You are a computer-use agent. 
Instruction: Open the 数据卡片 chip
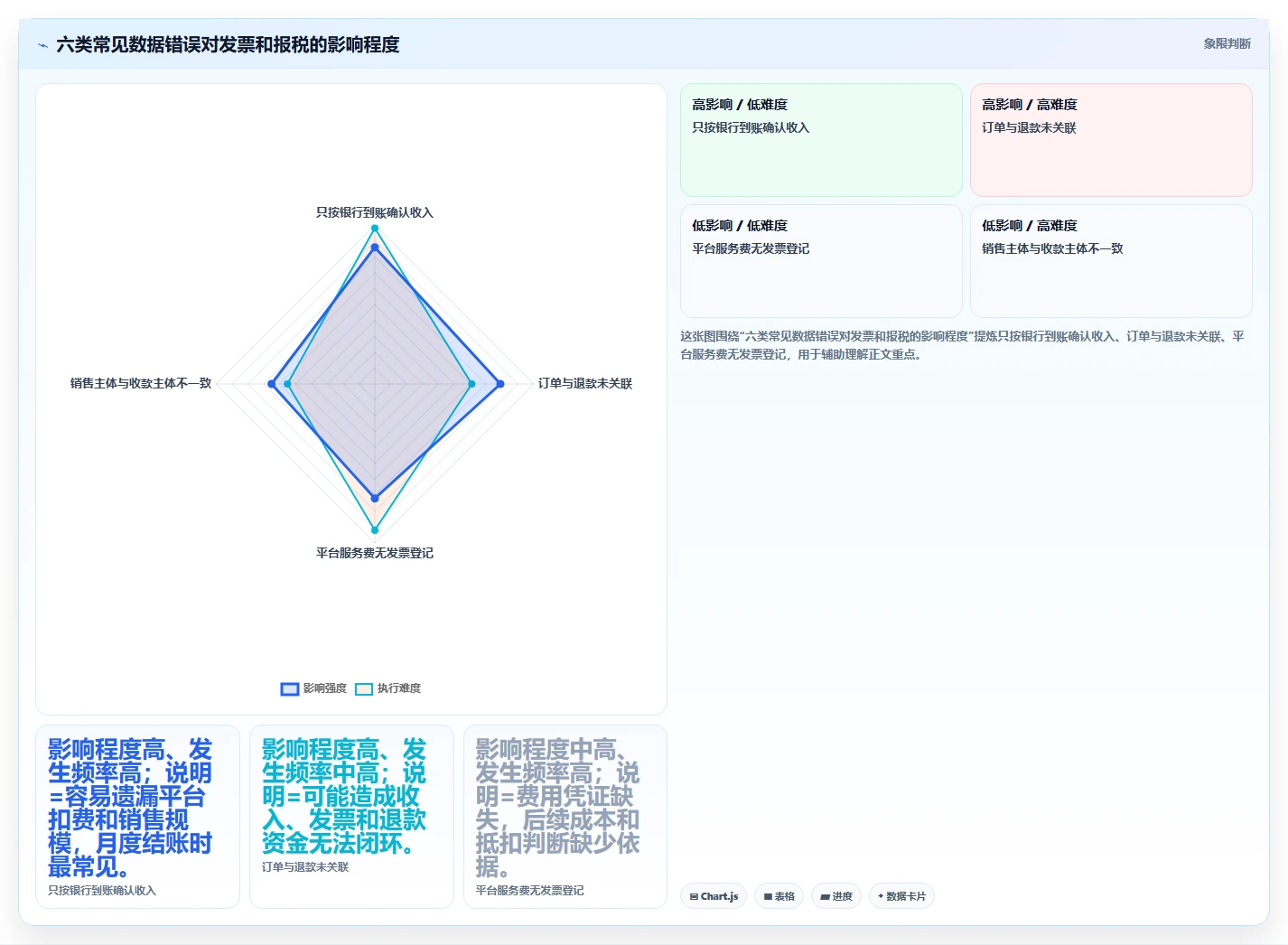901,896
